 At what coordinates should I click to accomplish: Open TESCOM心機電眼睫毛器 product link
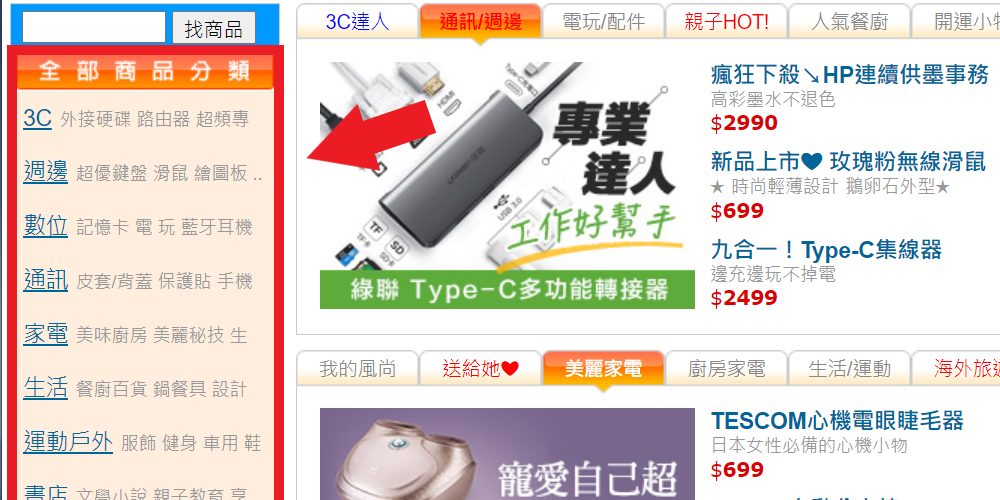click(837, 421)
